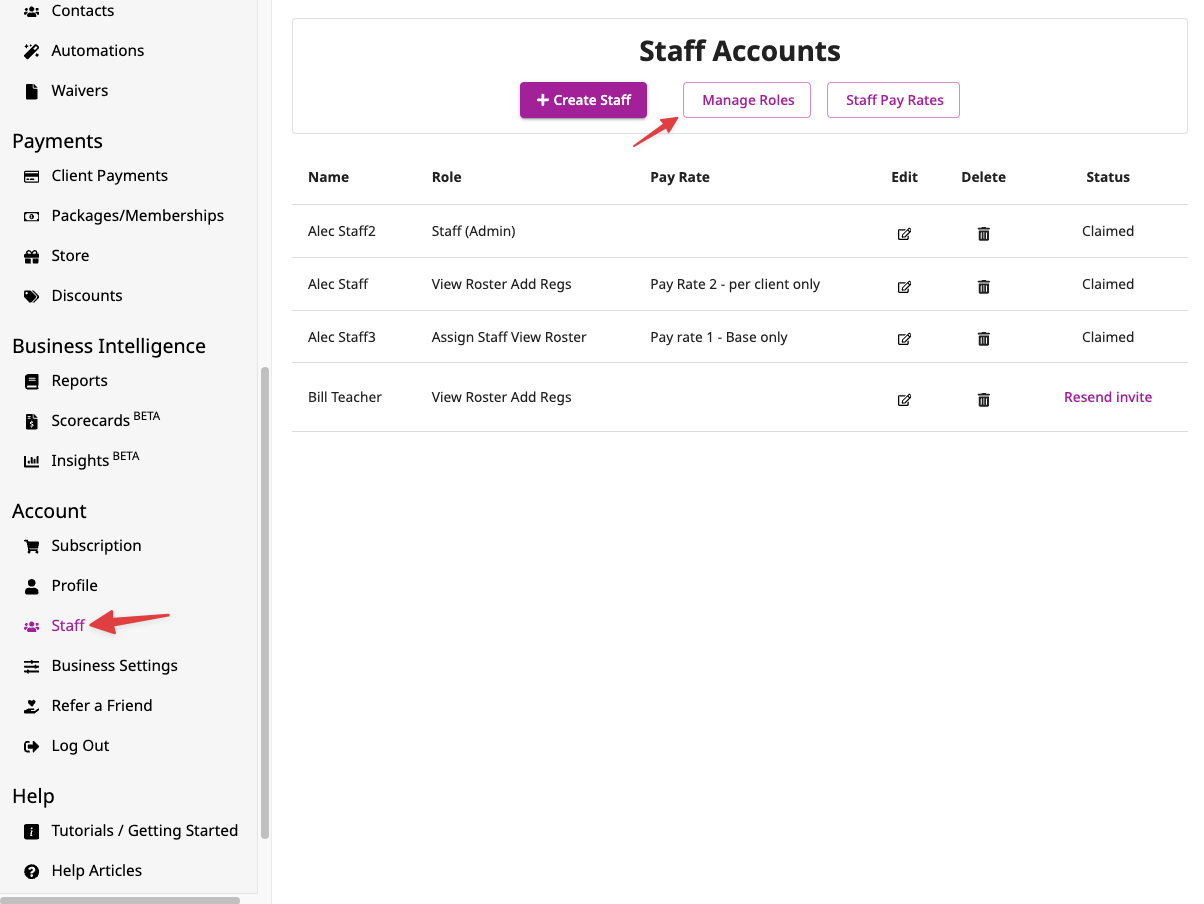Image resolution: width=1204 pixels, height=904 pixels.
Task: Click the Business Settings sliders icon
Action: click(32, 666)
